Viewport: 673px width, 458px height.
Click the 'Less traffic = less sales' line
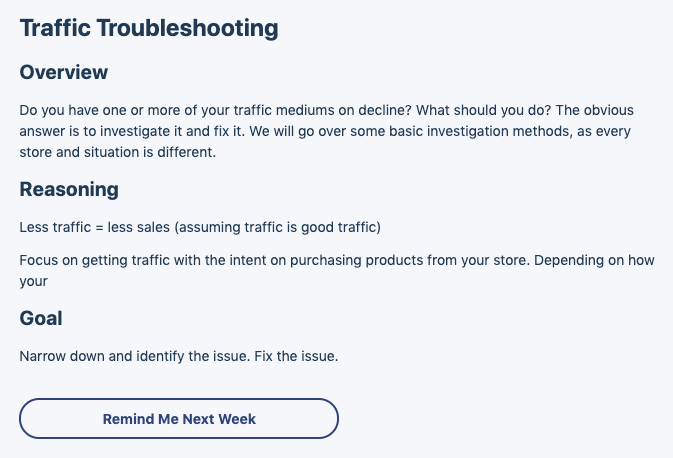point(200,227)
